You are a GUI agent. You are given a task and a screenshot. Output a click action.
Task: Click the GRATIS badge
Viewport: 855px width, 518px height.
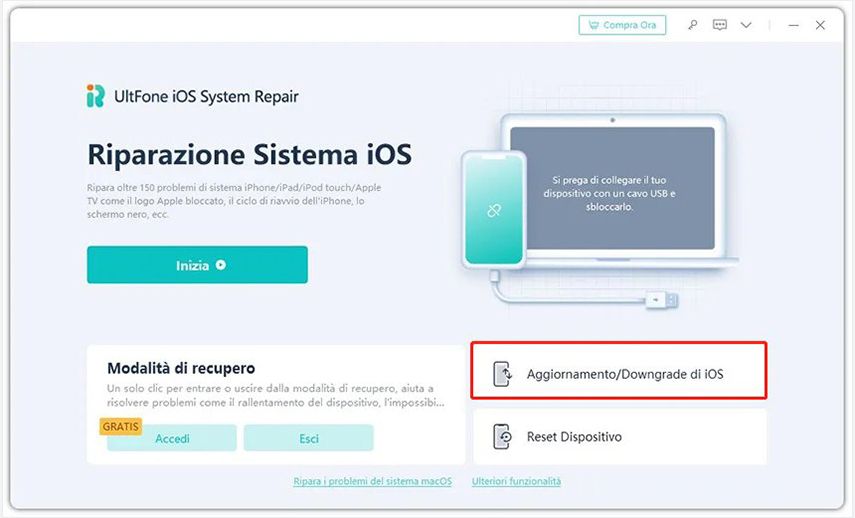[x=121, y=426]
